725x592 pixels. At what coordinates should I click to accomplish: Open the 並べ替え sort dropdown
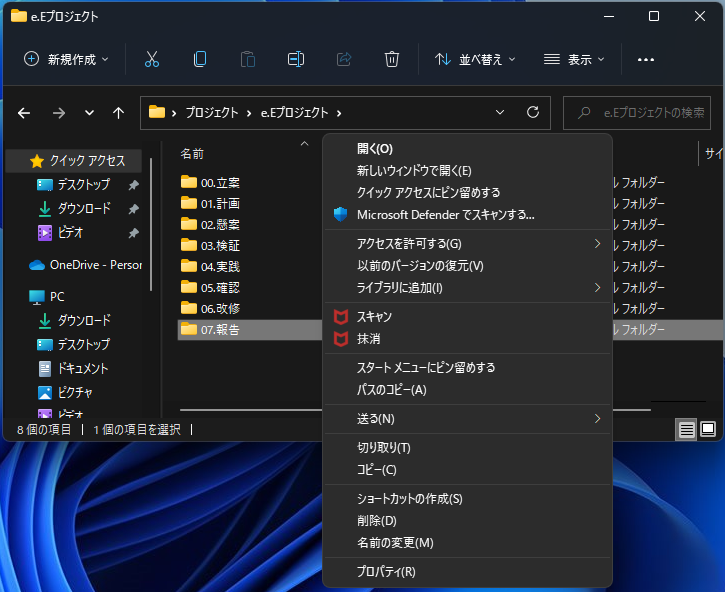pyautogui.click(x=476, y=59)
